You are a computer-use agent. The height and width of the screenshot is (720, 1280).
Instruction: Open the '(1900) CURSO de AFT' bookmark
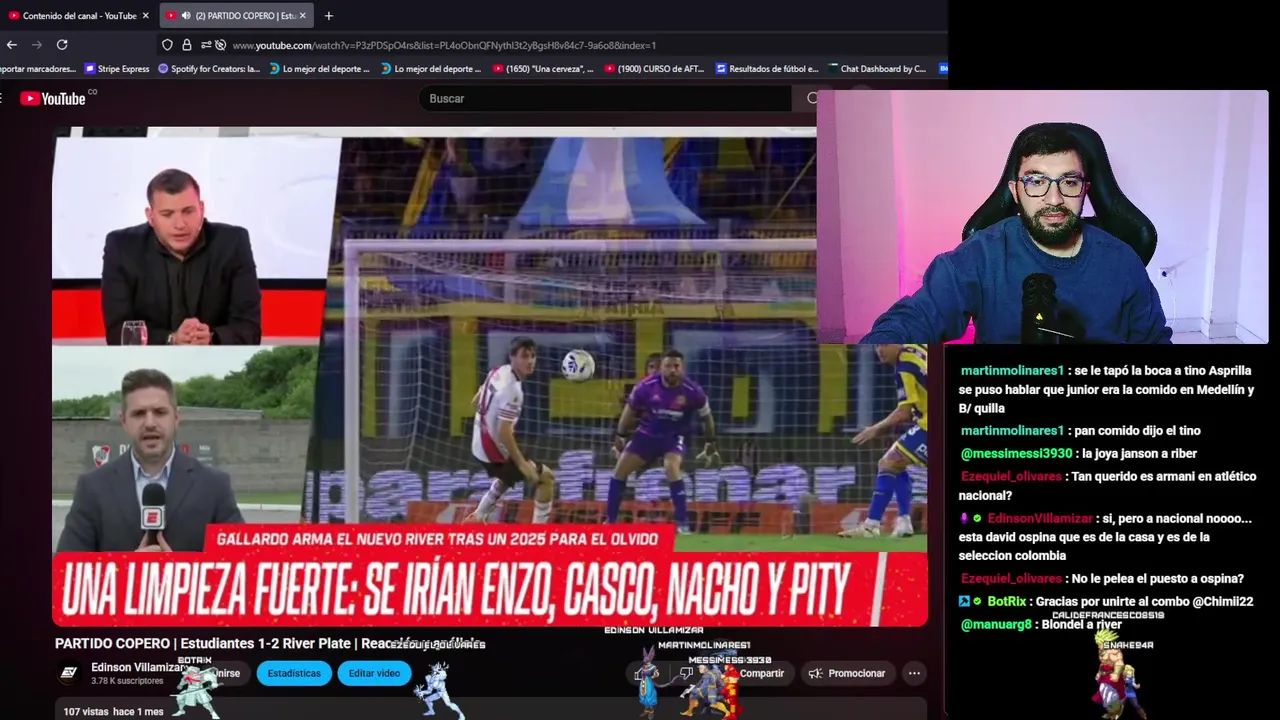click(x=655, y=69)
